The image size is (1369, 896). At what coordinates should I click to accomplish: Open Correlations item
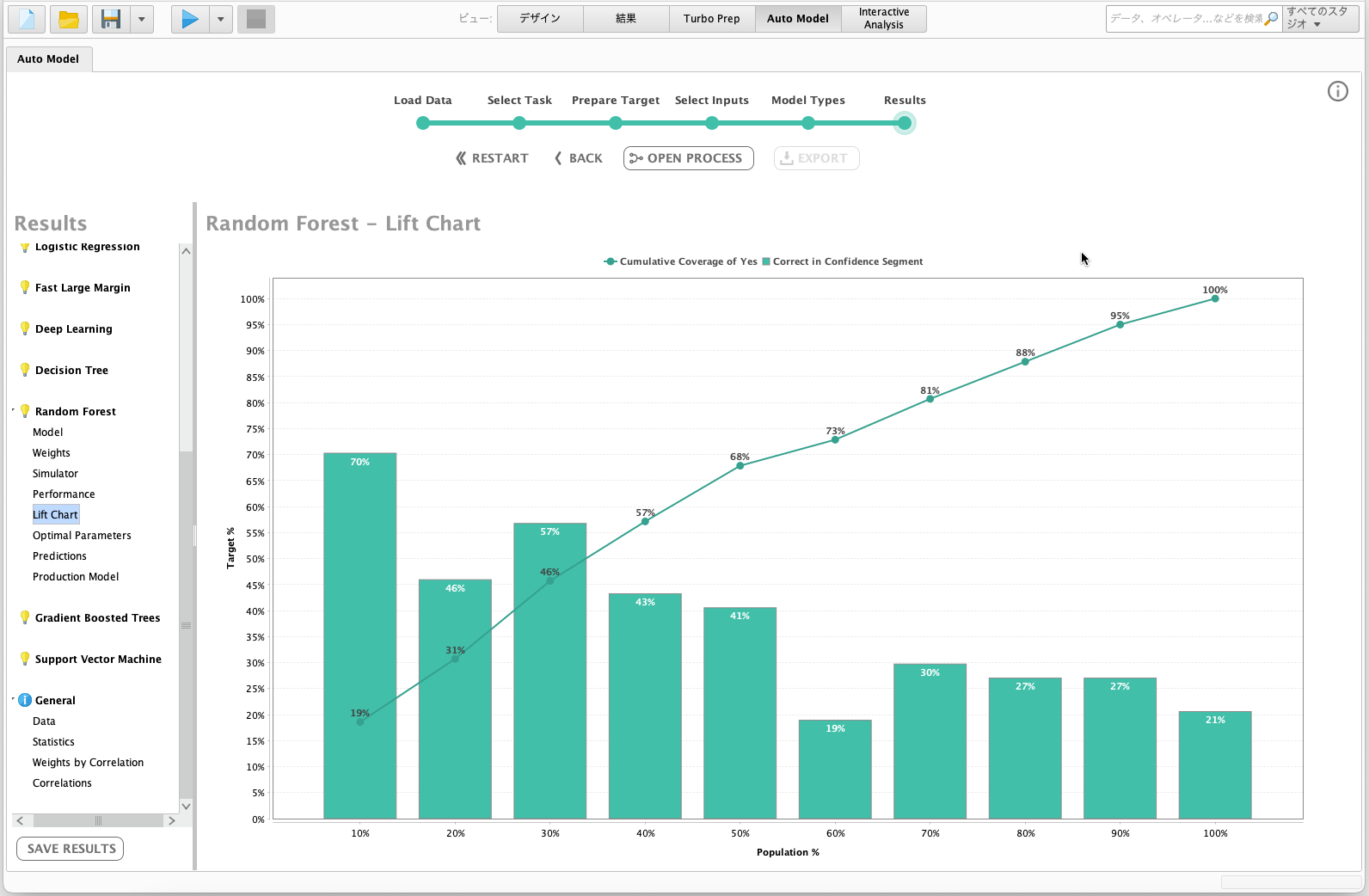point(62,783)
